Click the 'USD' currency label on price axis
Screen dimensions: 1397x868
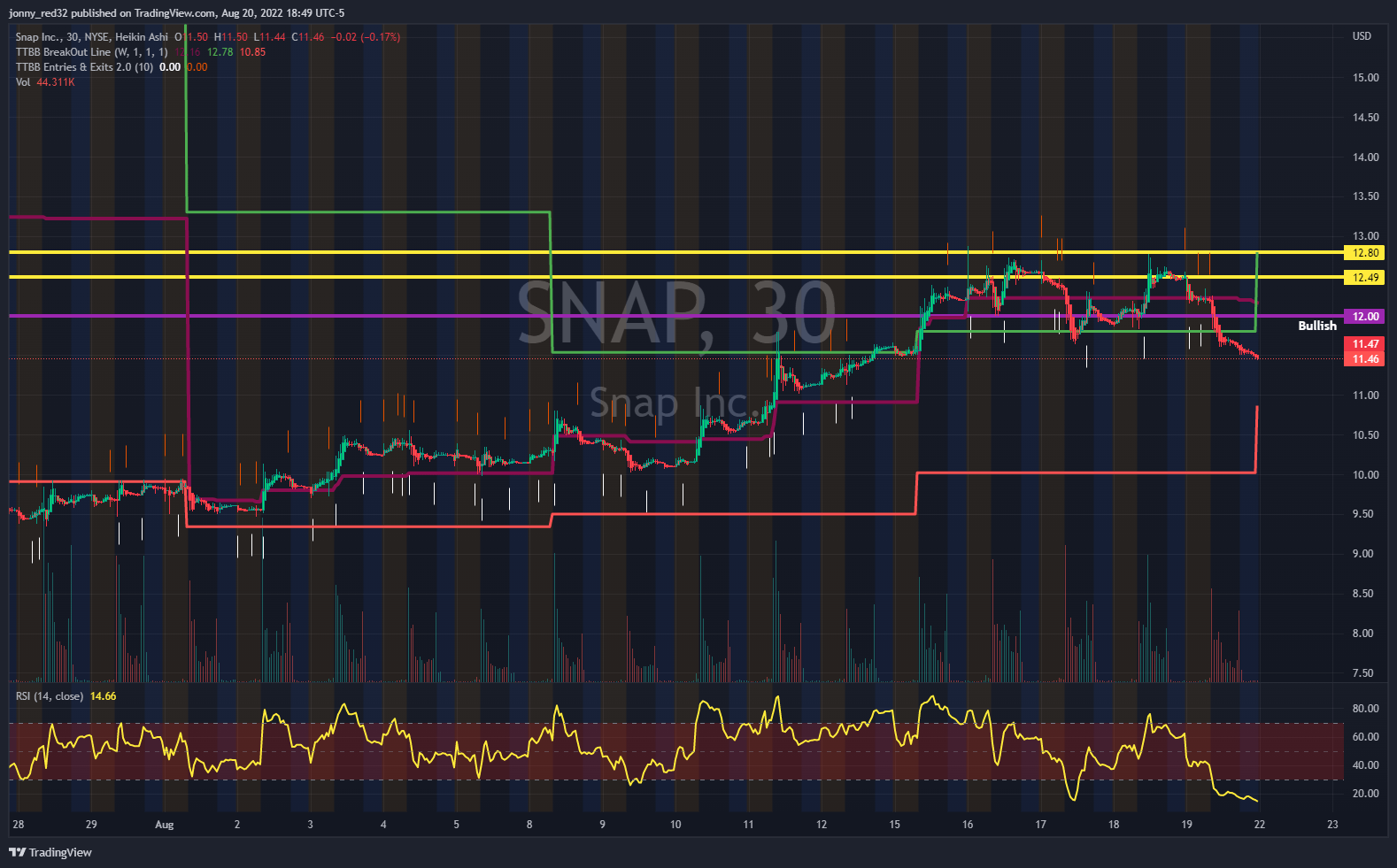pyautogui.click(x=1362, y=36)
